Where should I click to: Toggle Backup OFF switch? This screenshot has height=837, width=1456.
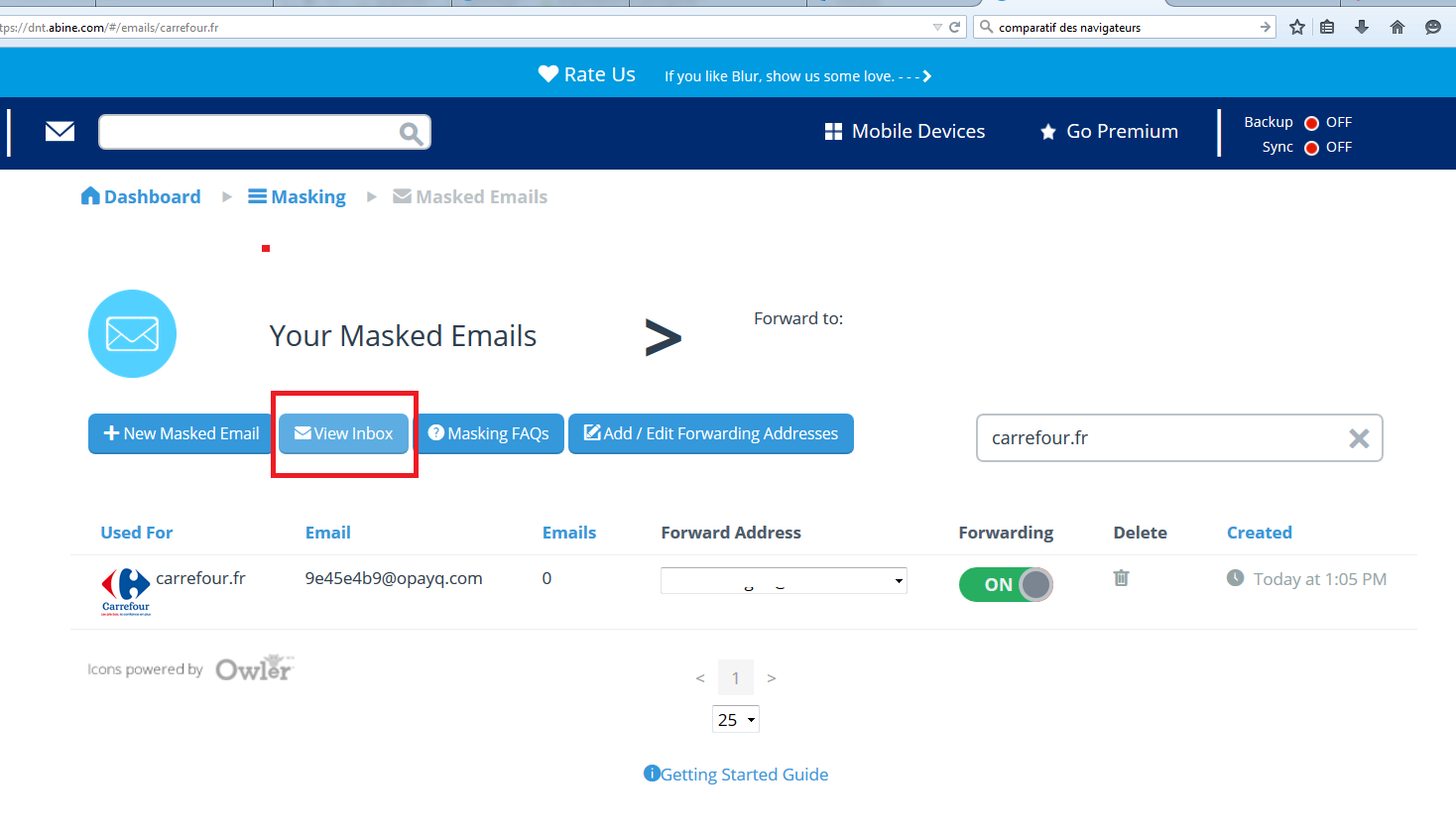pos(1311,123)
